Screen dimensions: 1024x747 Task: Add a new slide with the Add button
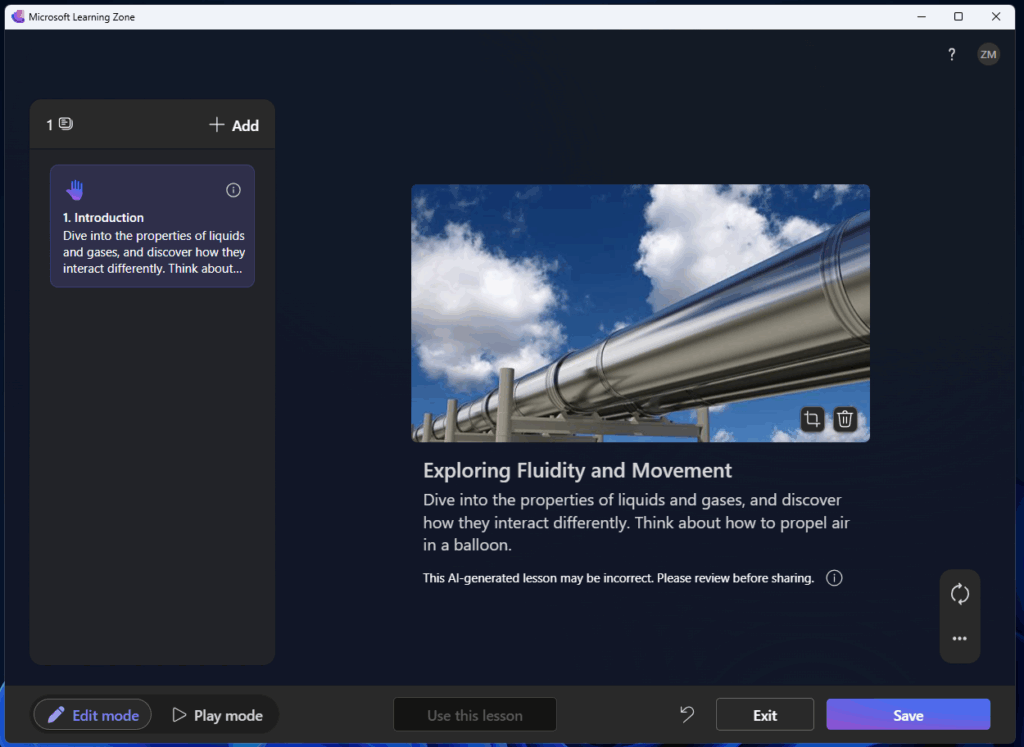click(x=234, y=125)
